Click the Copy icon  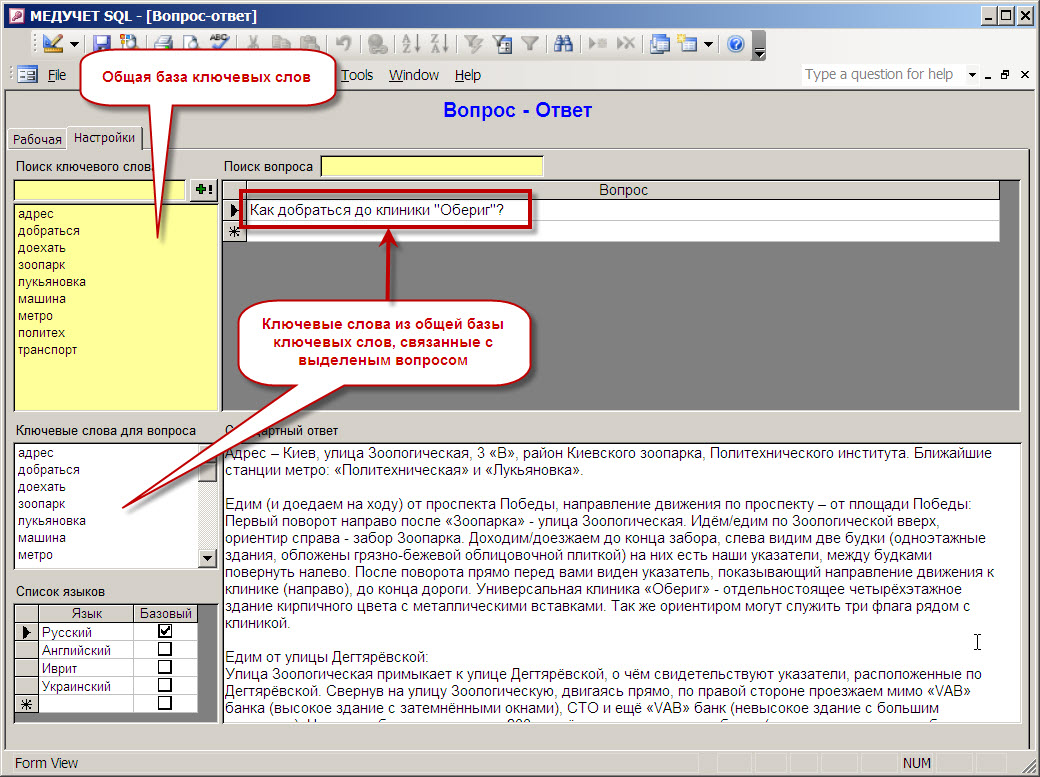click(281, 44)
